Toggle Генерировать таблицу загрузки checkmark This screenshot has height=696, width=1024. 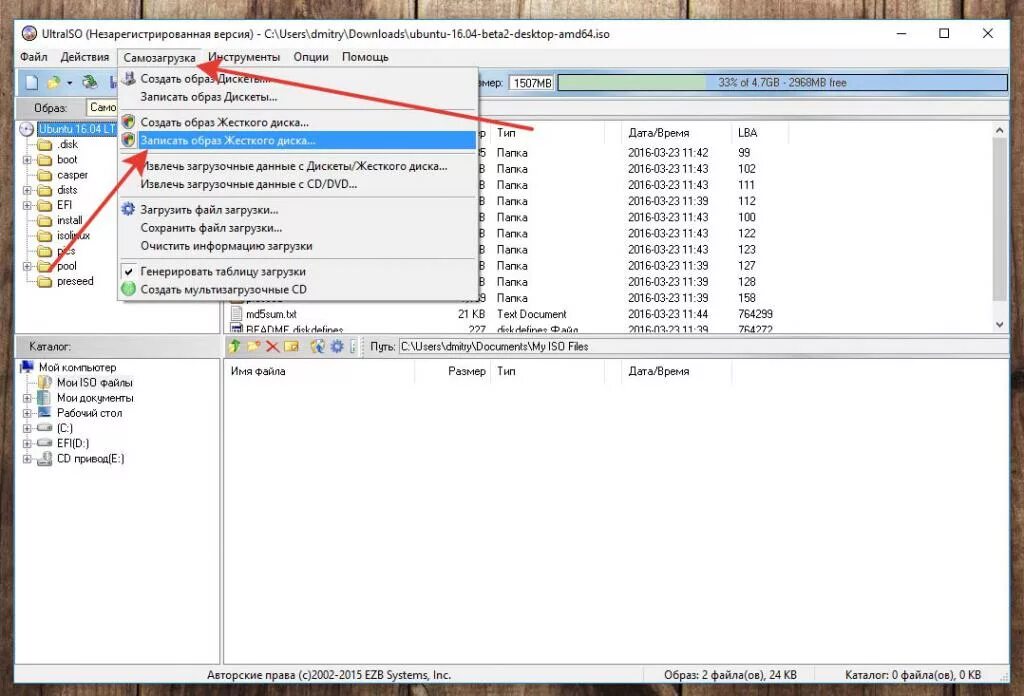pos(129,272)
